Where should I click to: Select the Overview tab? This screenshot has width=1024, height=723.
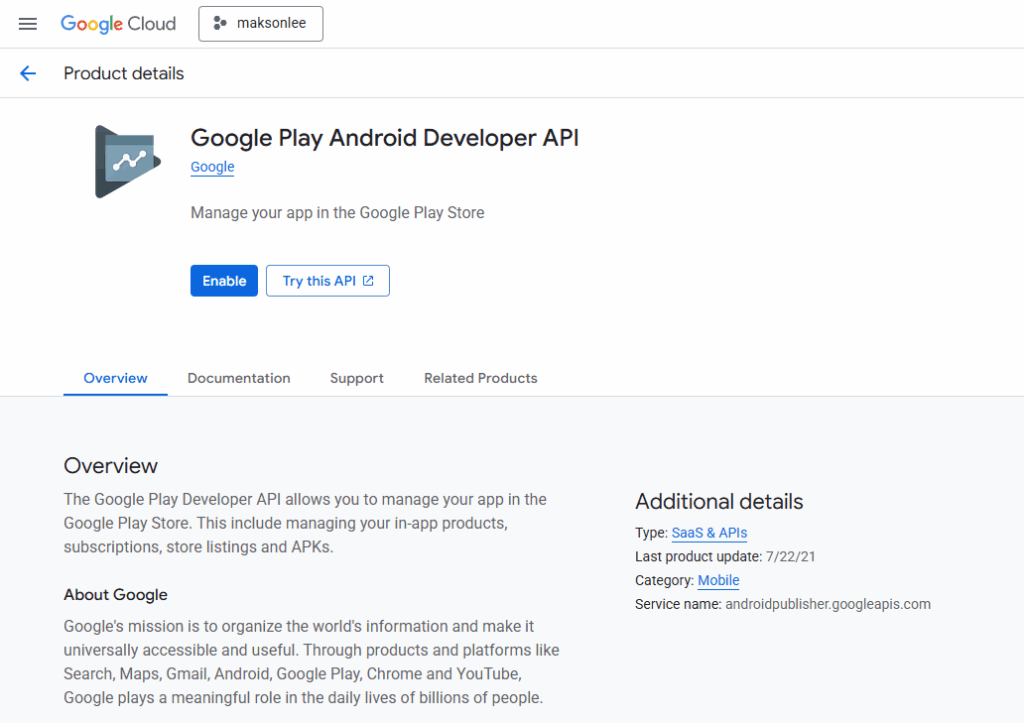[115, 378]
